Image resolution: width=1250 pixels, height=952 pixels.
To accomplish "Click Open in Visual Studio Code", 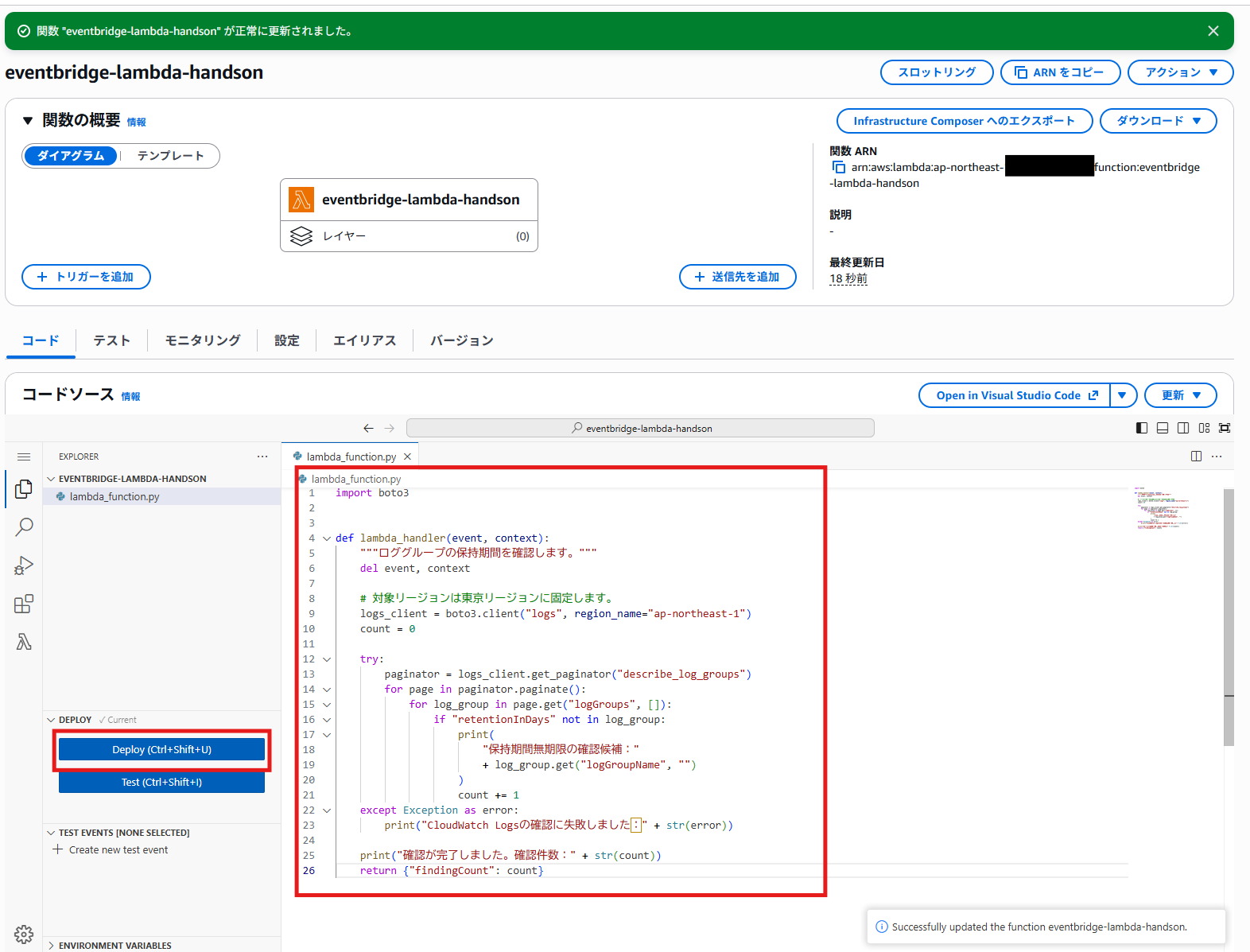I will point(1015,395).
